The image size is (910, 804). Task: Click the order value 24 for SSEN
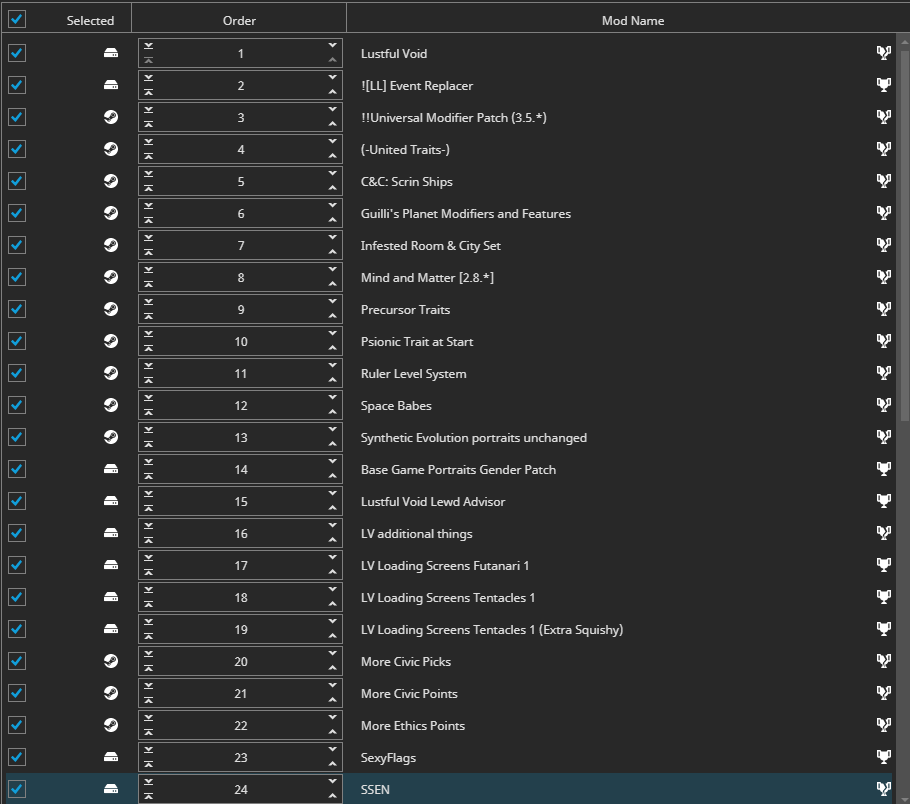(240, 789)
